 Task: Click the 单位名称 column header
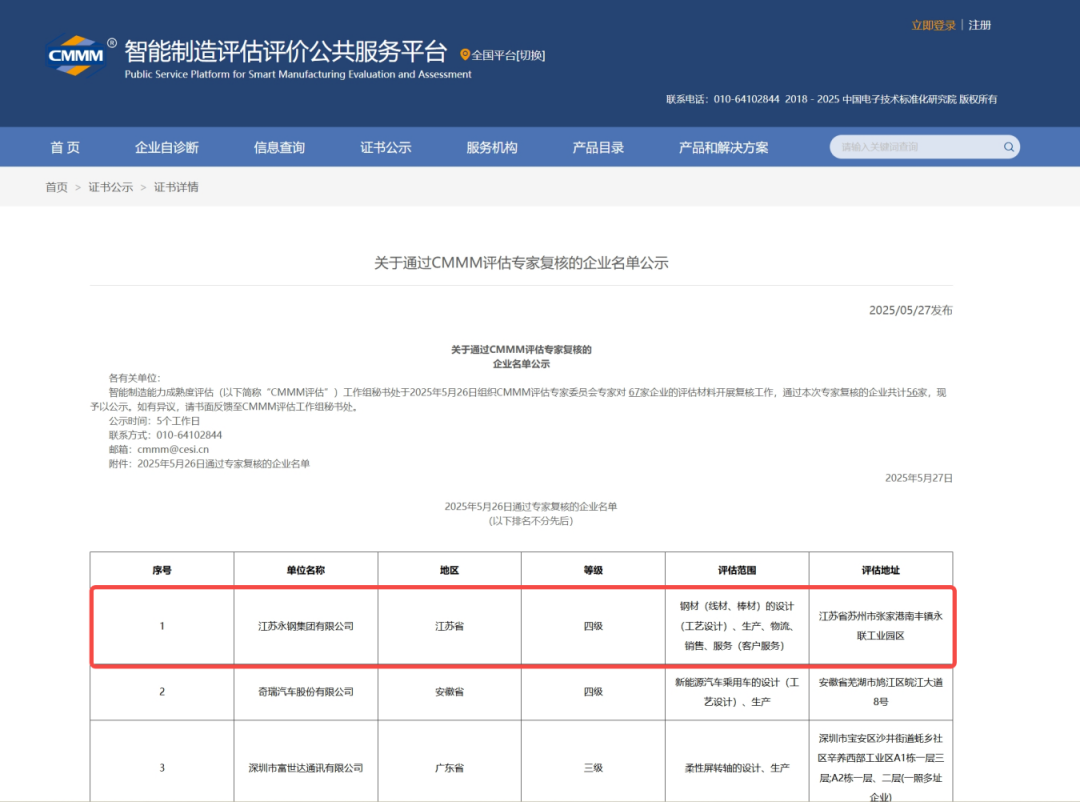point(306,570)
